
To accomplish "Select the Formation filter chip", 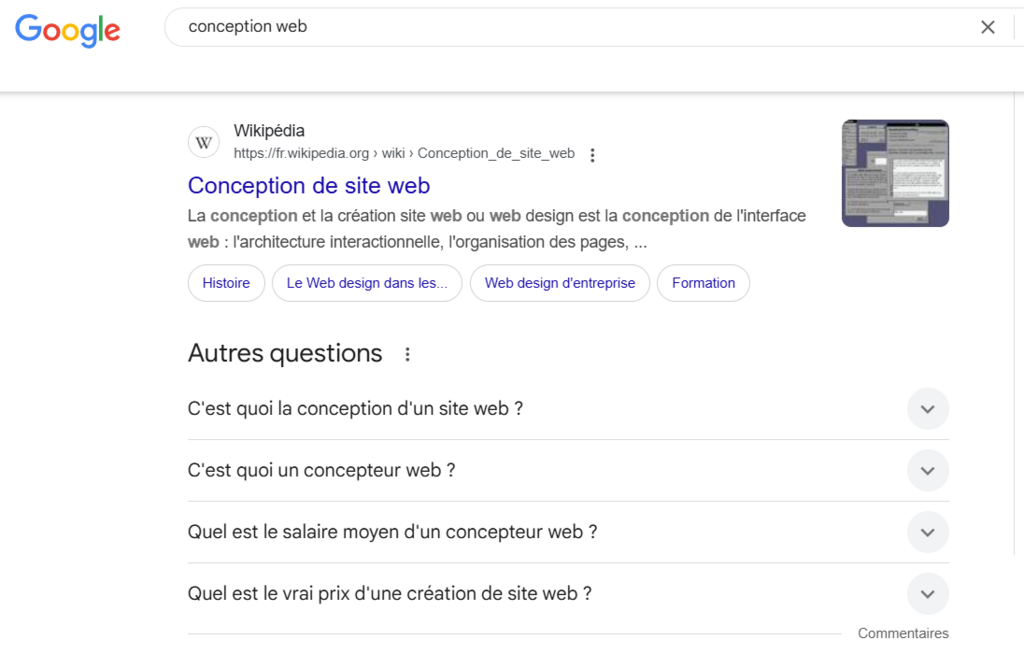I will coord(703,283).
